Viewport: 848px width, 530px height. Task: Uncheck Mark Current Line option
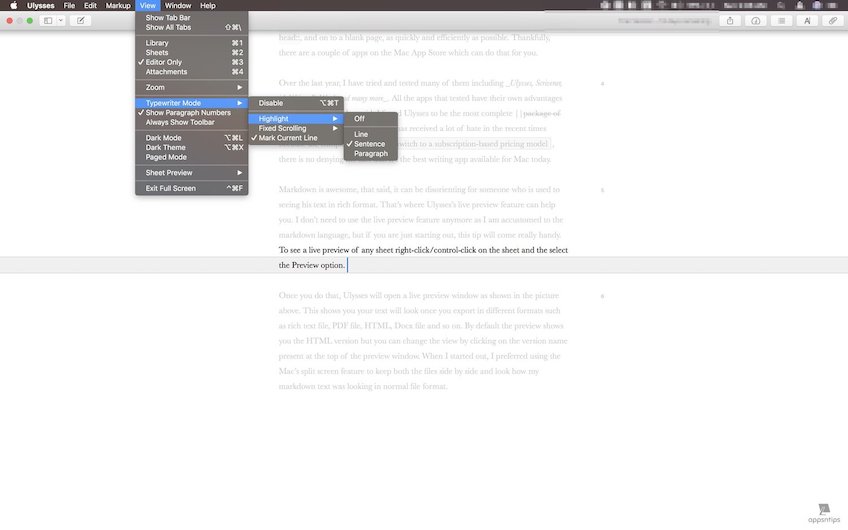(x=288, y=138)
